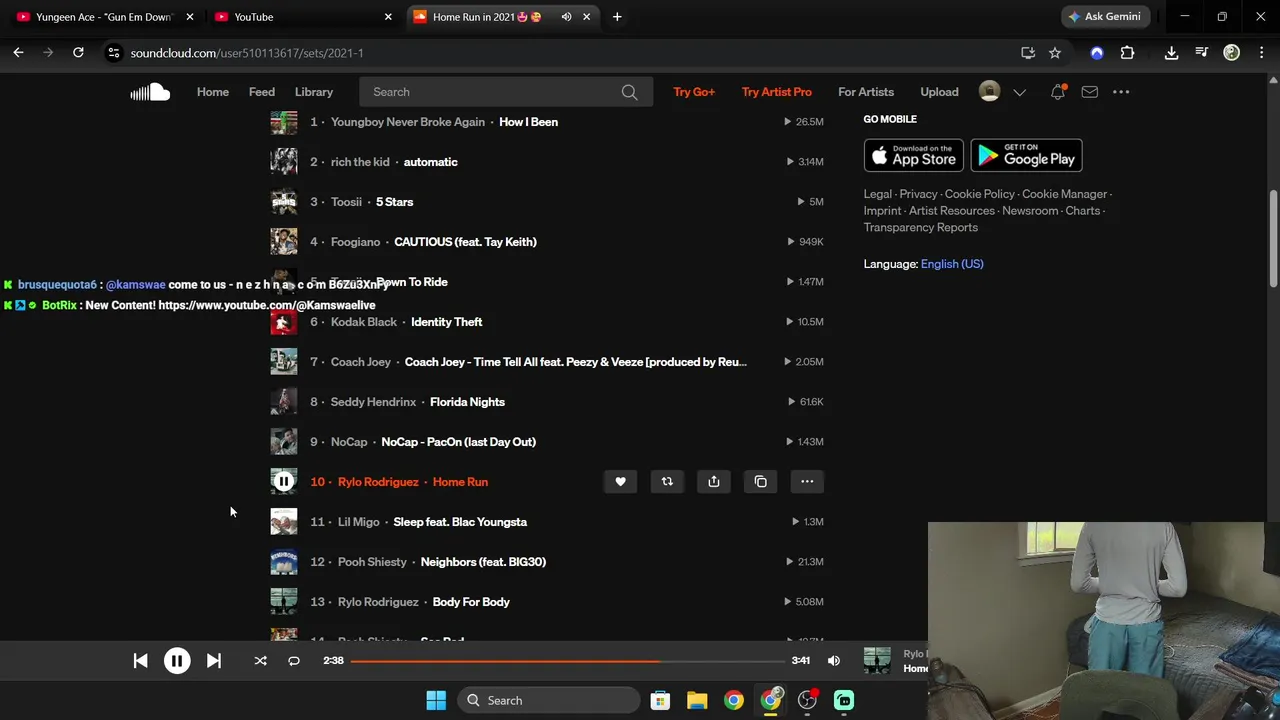
Task: Pause playback in the bottom player
Action: pyautogui.click(x=177, y=660)
